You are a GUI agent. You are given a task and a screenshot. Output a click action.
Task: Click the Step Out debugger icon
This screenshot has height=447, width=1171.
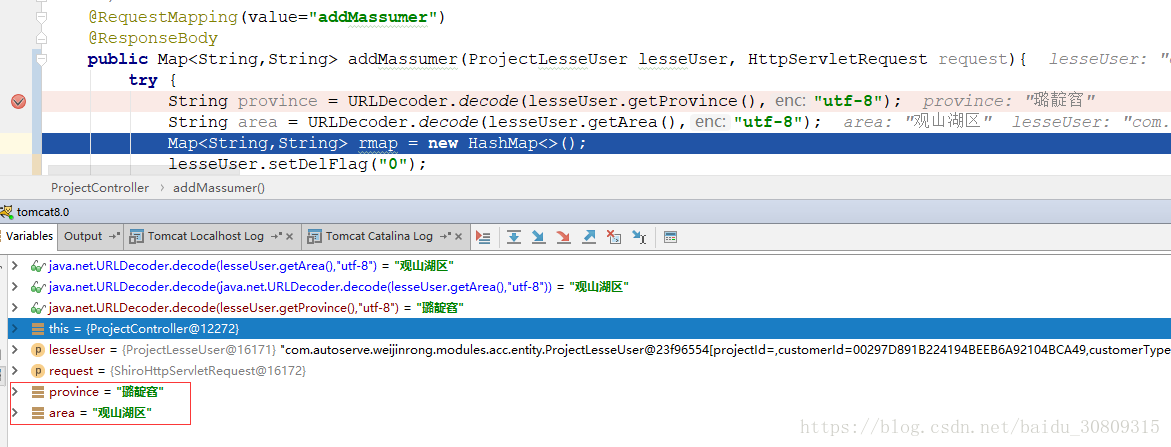(x=589, y=237)
